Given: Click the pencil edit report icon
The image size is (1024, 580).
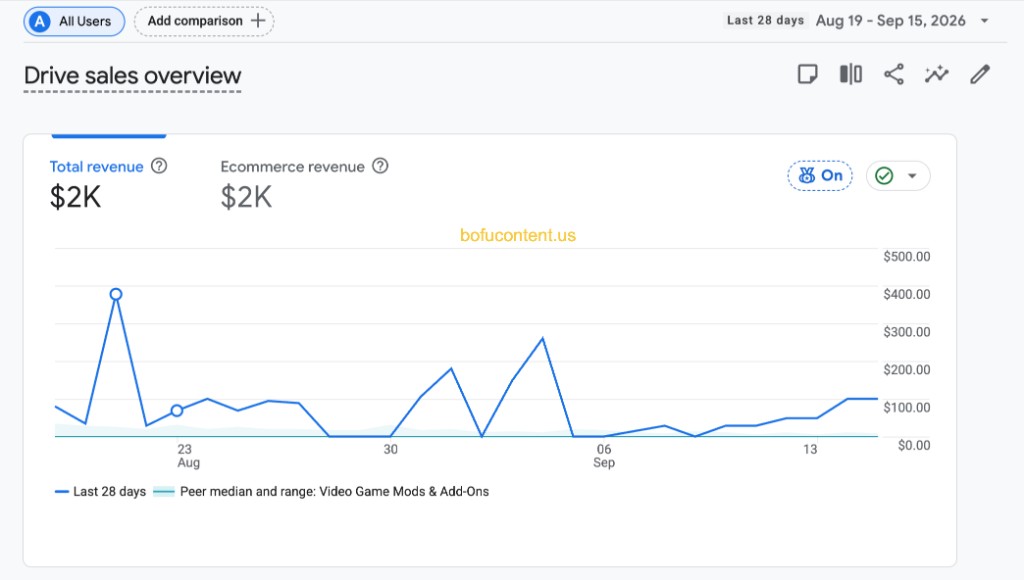Looking at the screenshot, I should [980, 74].
